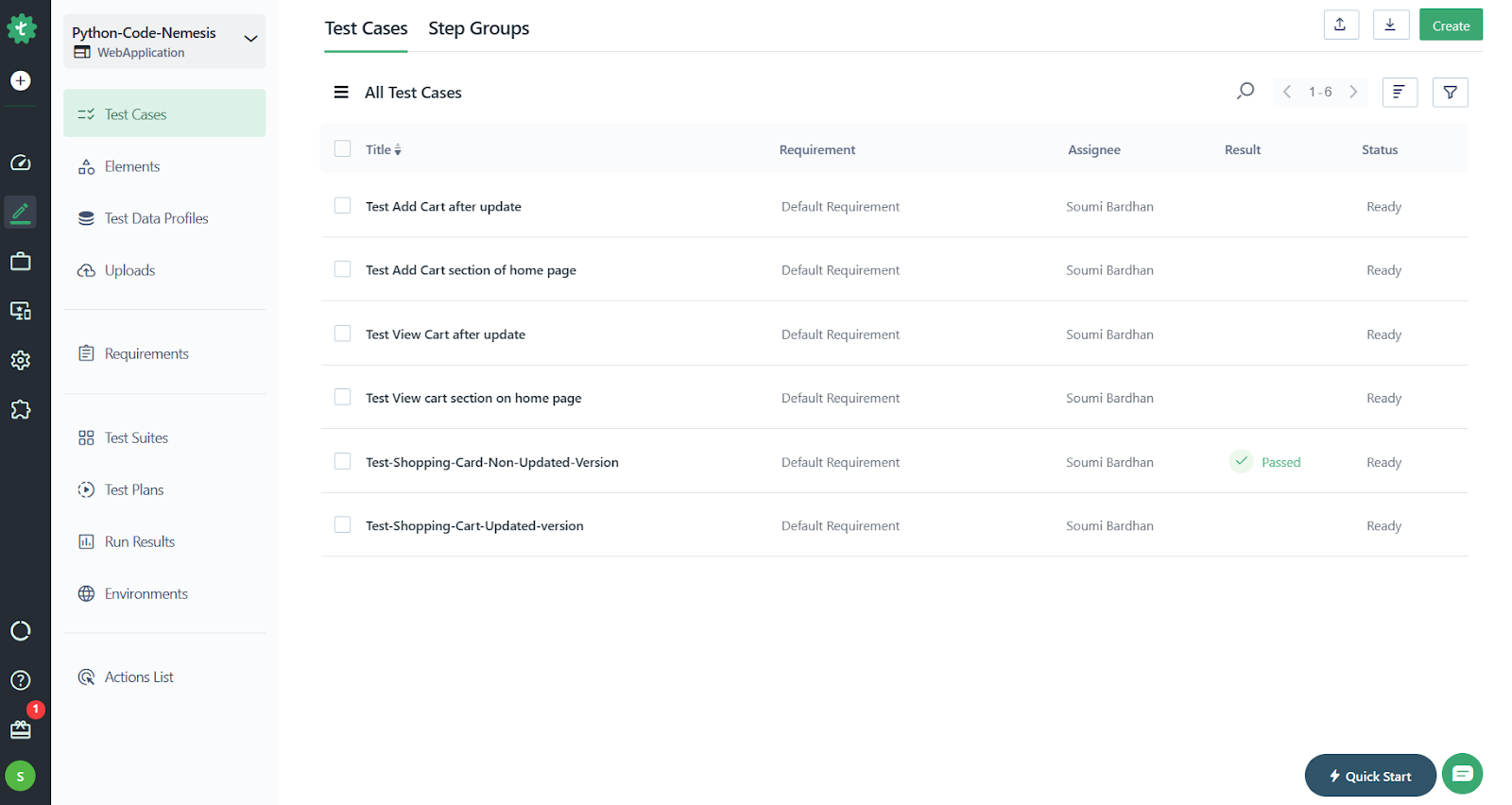Open the Test View Cart after update test case
Screen dimensions: 1512x805
coord(445,334)
